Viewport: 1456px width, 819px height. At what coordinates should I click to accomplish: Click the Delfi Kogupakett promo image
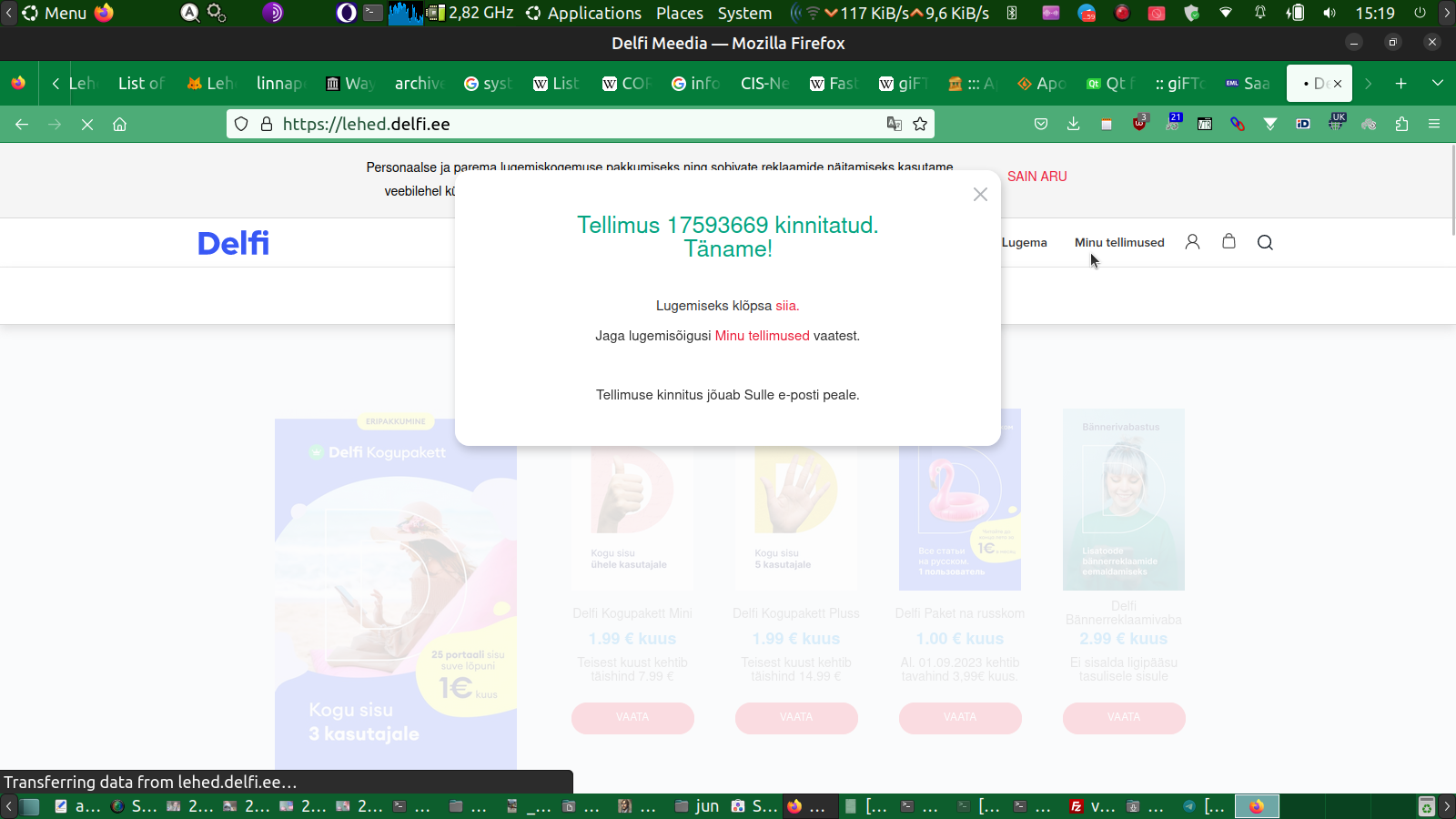[396, 593]
